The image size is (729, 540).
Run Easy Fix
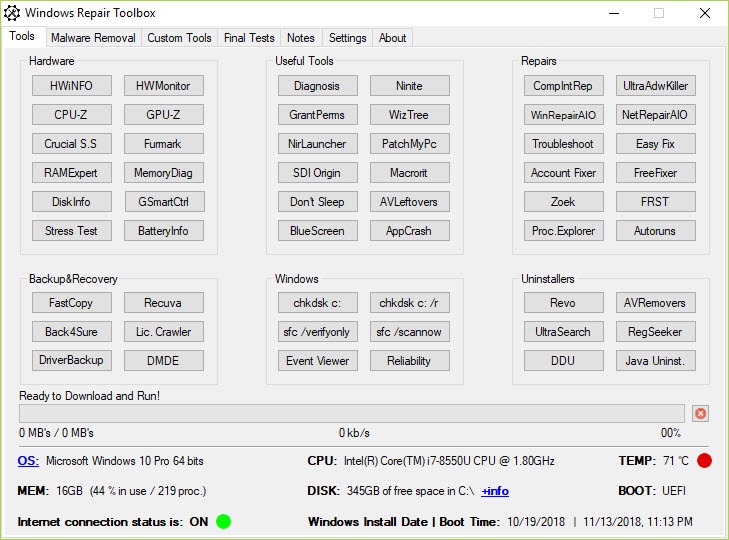tap(656, 144)
